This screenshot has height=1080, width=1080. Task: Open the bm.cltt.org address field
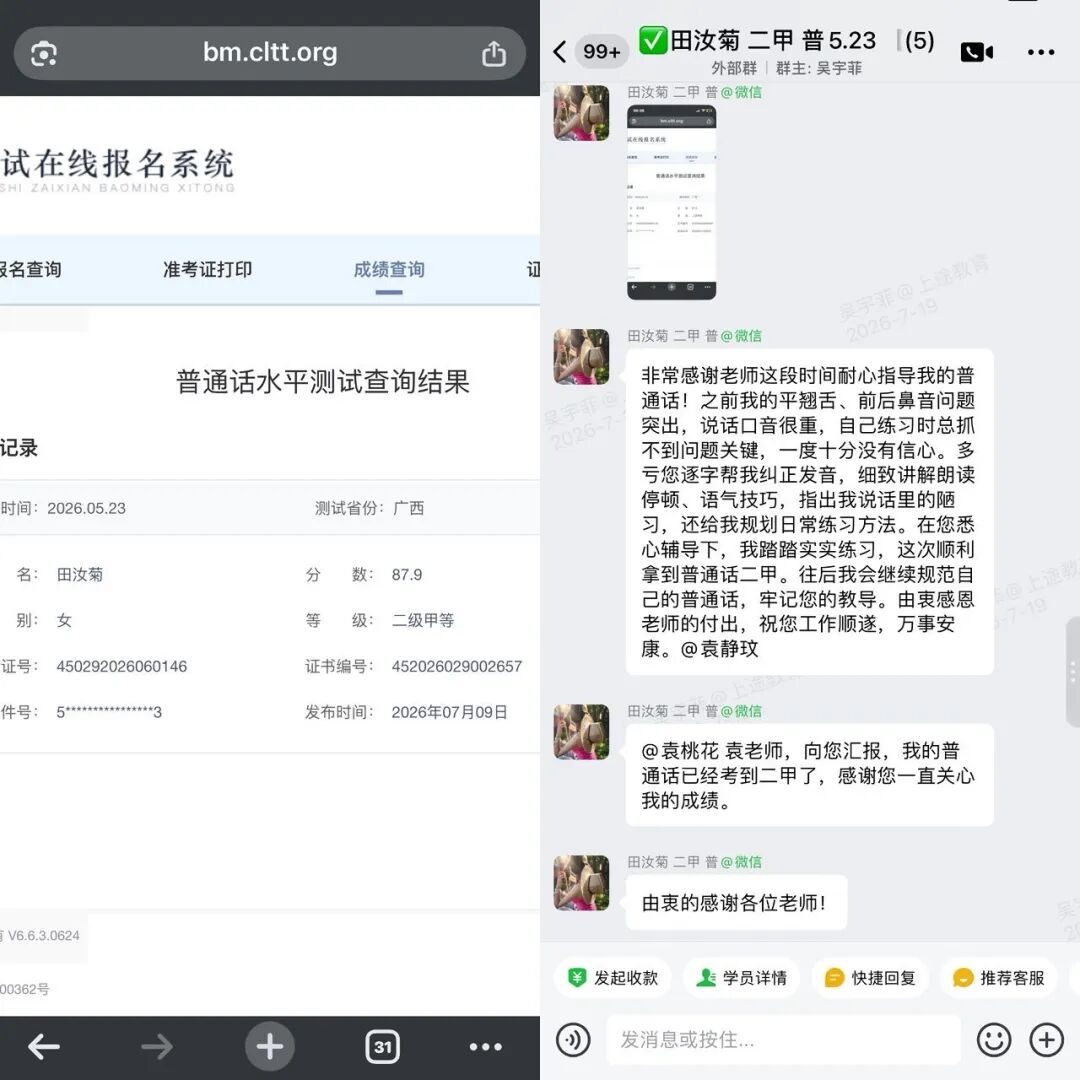(x=269, y=52)
